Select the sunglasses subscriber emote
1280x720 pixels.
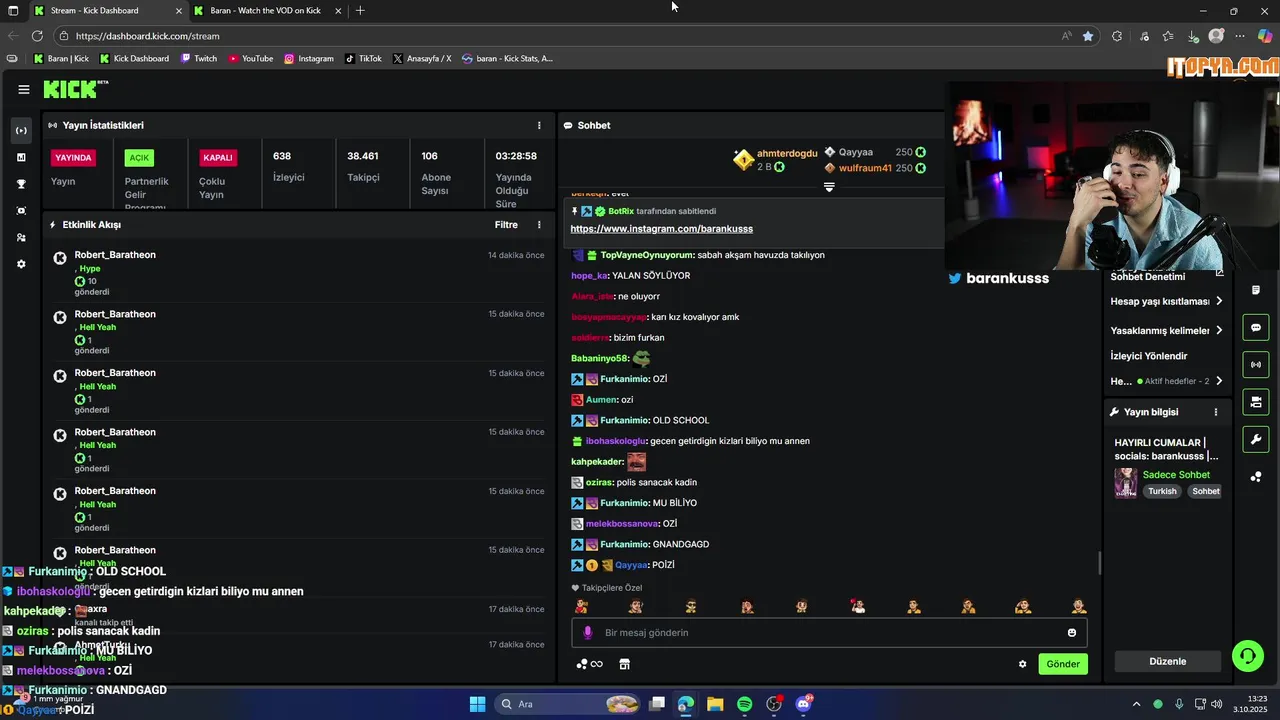click(690, 606)
